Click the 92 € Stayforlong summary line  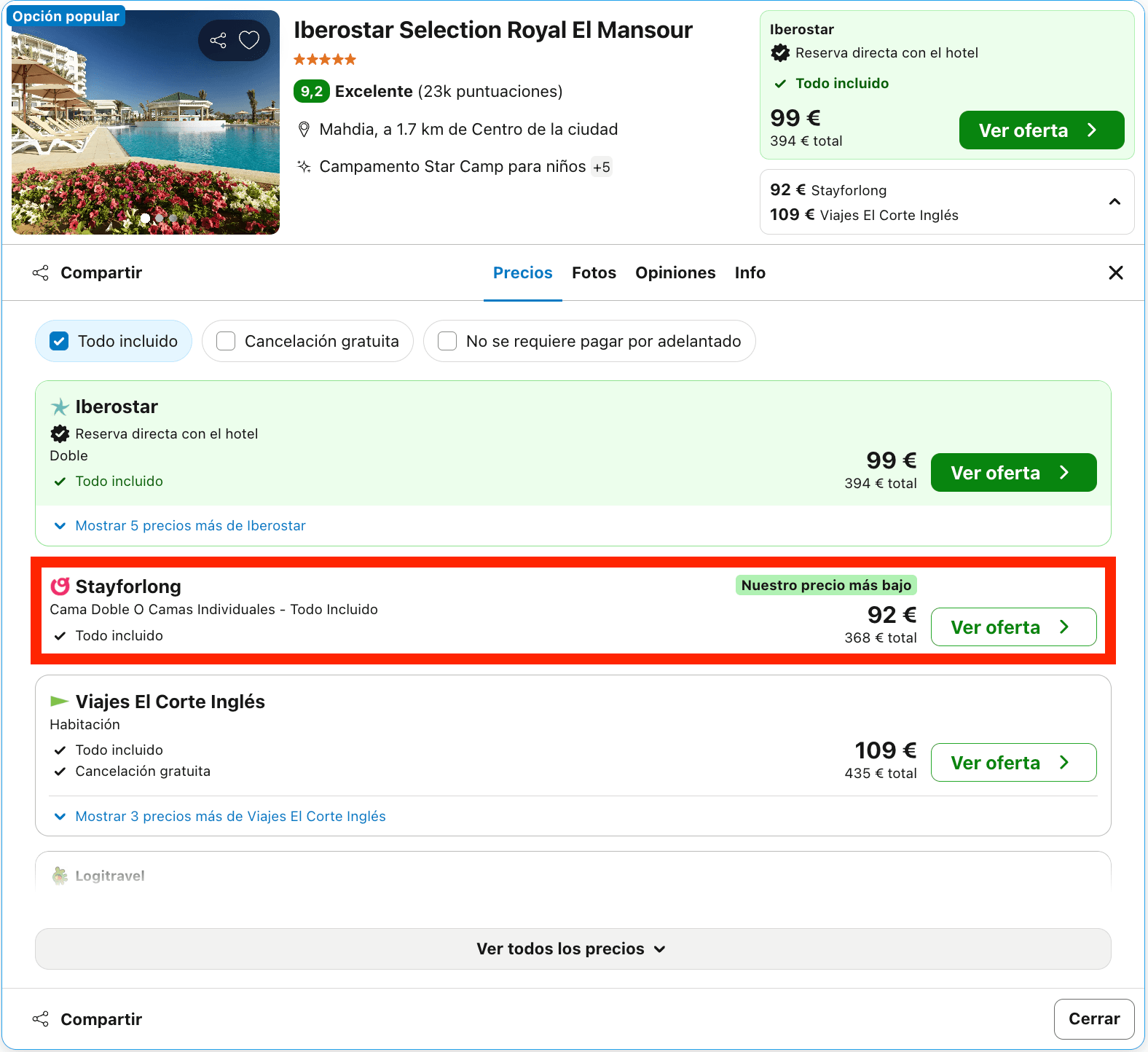click(828, 190)
